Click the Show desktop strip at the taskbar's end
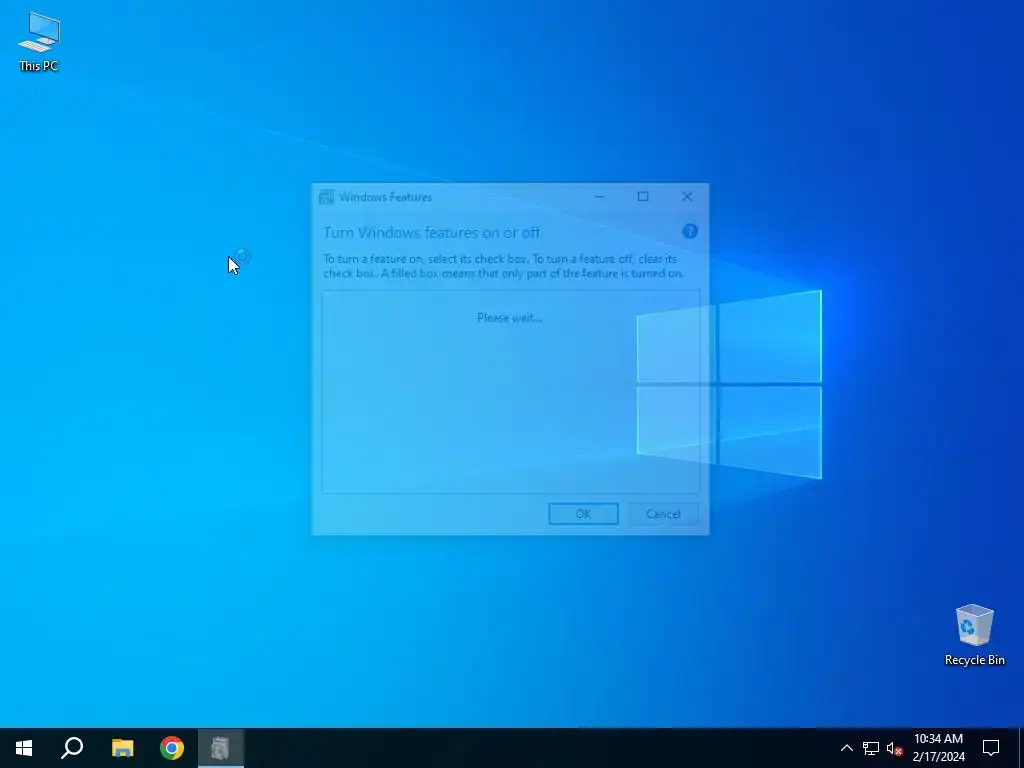Image resolution: width=1024 pixels, height=768 pixels. point(1021,748)
